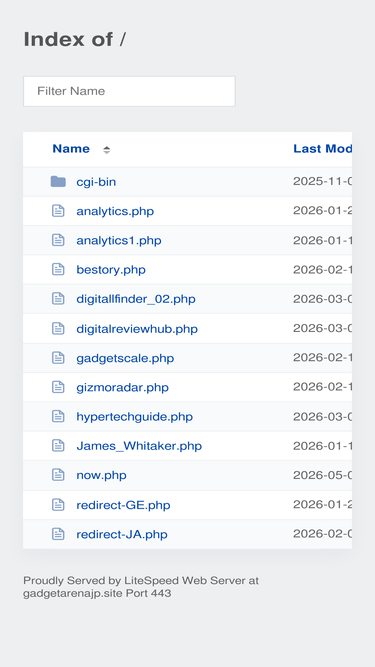
Task: Click the file icon beside hypertechguide.php
Action: pos(58,416)
